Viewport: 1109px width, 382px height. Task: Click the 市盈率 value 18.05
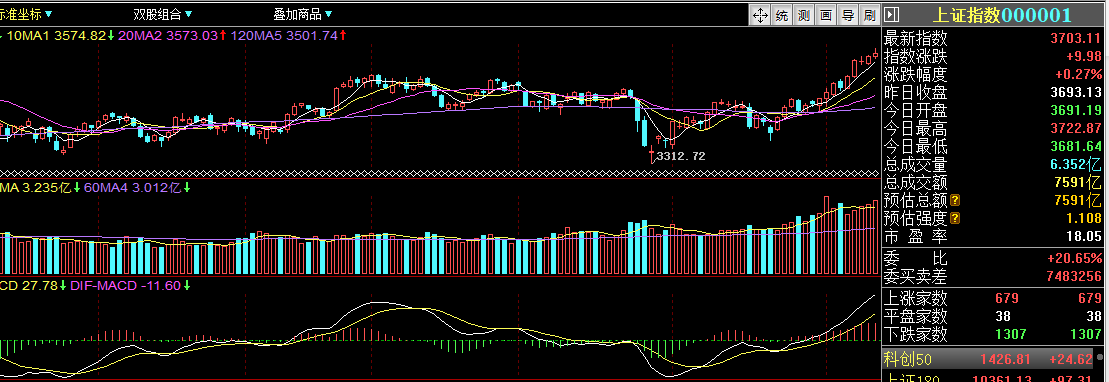coord(1084,236)
